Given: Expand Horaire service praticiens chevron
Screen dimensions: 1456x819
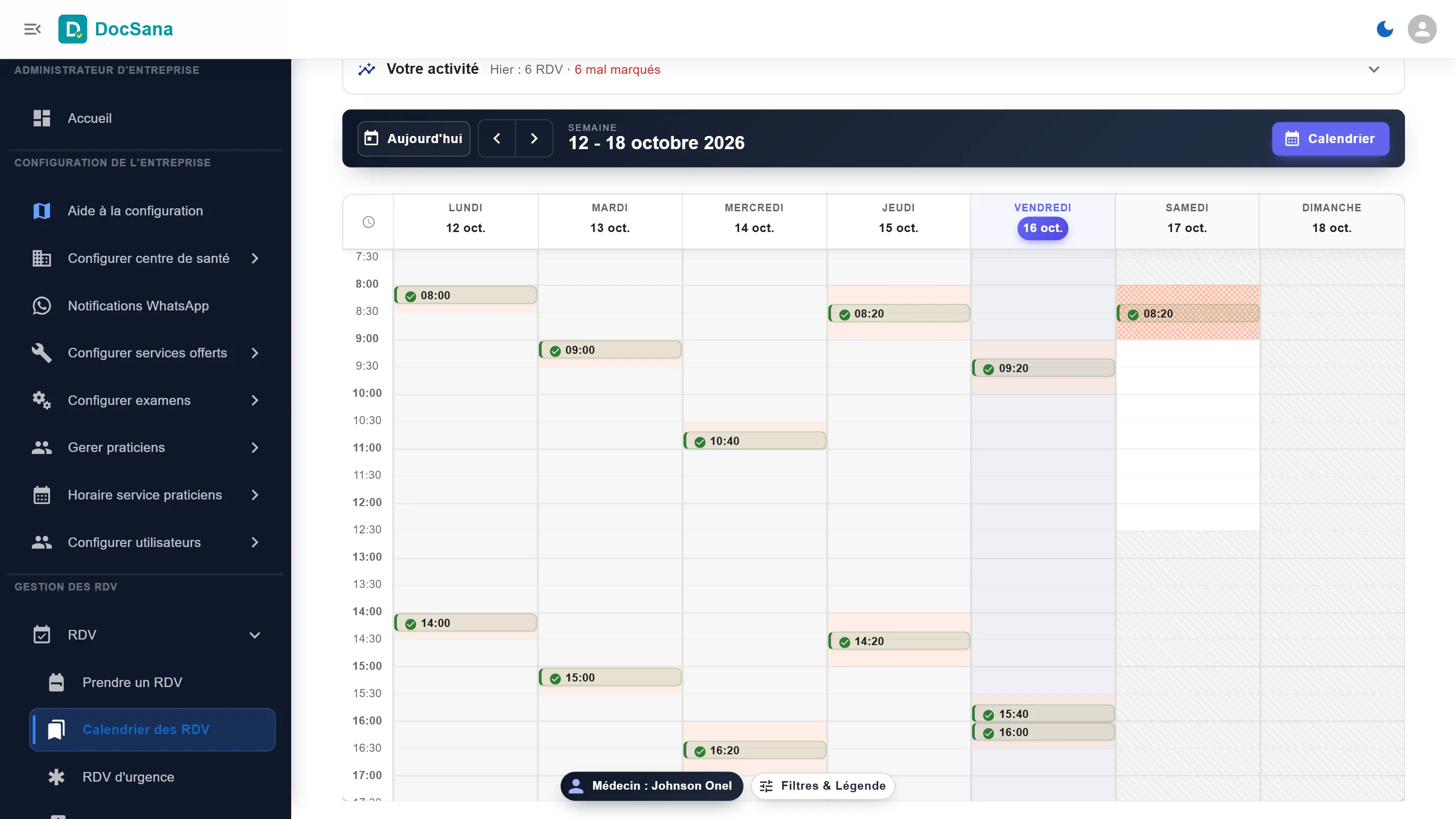Looking at the screenshot, I should click(255, 495).
